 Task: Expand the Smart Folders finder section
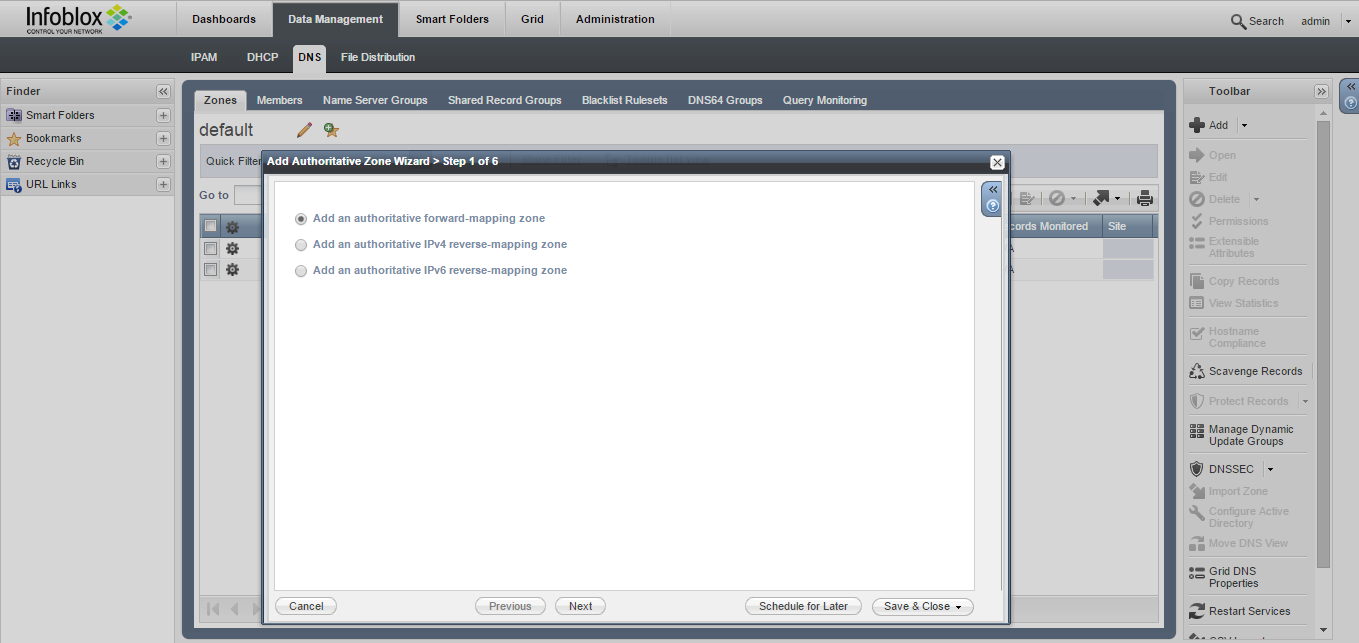pyautogui.click(x=163, y=115)
